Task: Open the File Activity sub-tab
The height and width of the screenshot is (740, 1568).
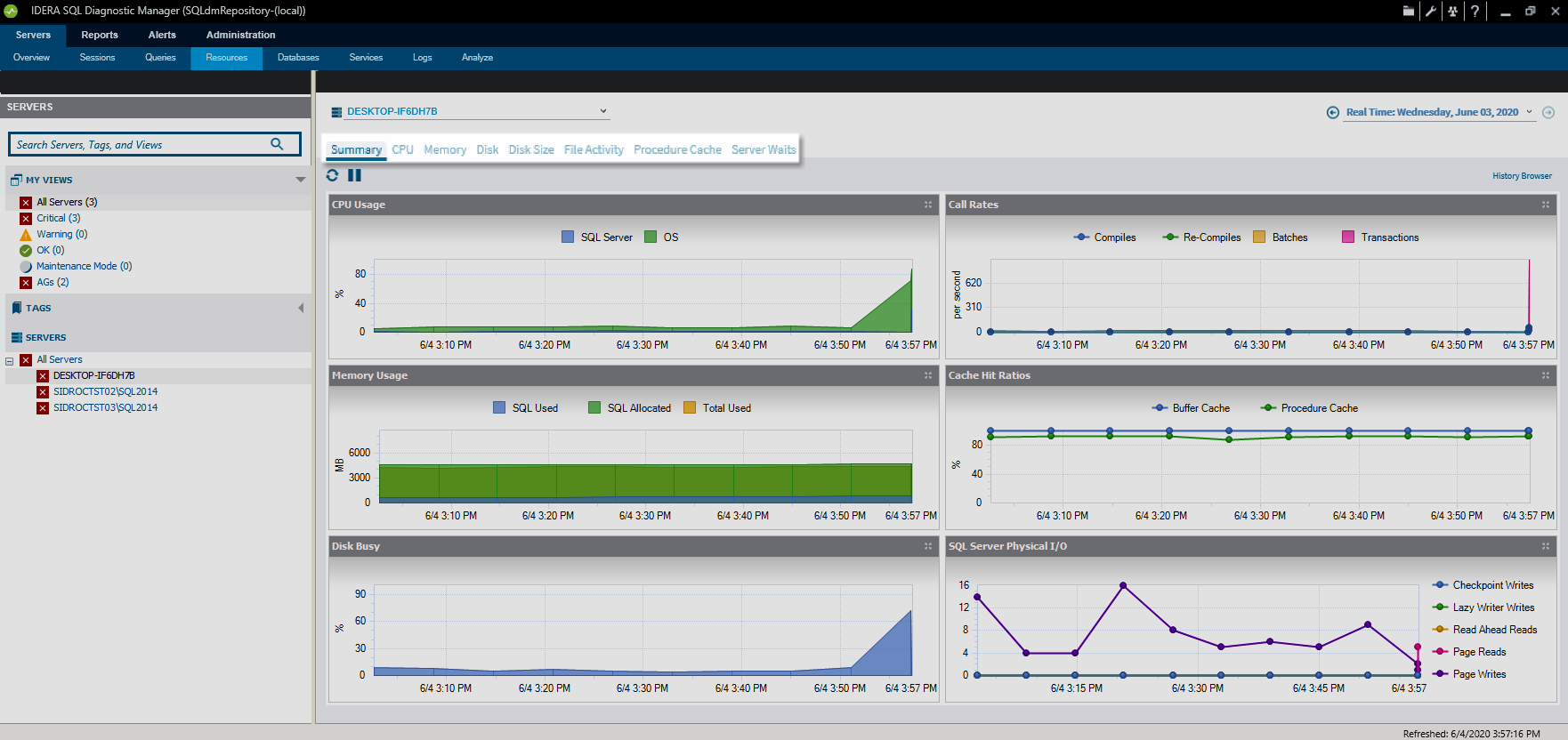Action: click(x=594, y=149)
